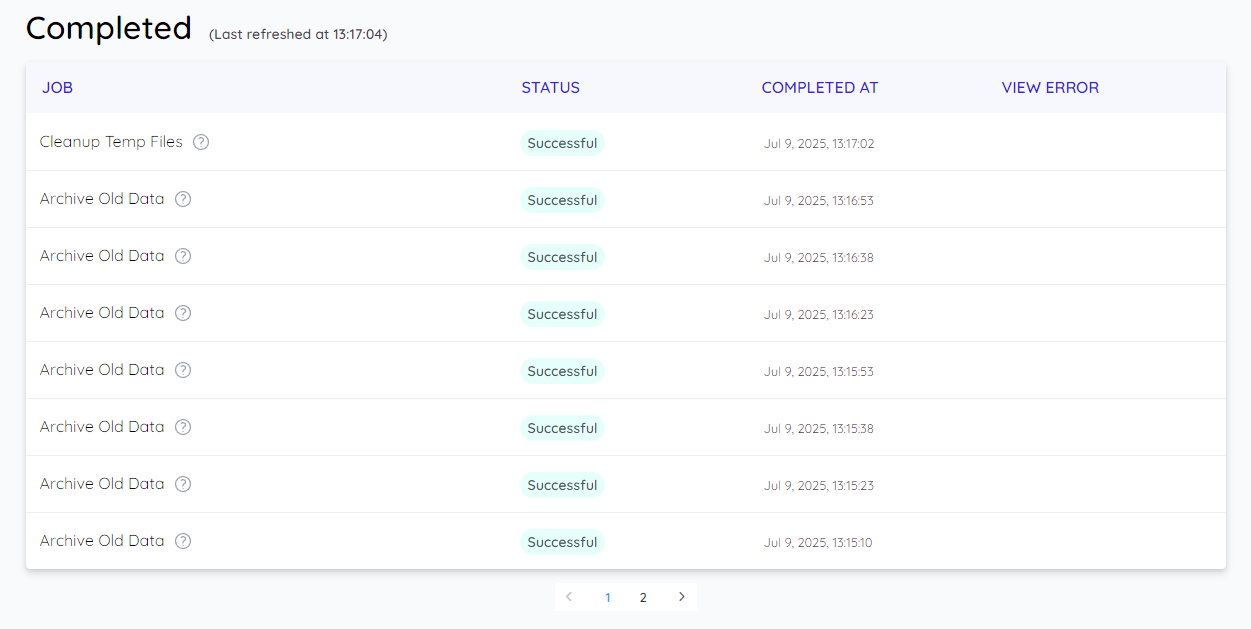Click timestamp Jul 9, 2025, 13:15:53
1251x629 pixels.
[819, 372]
